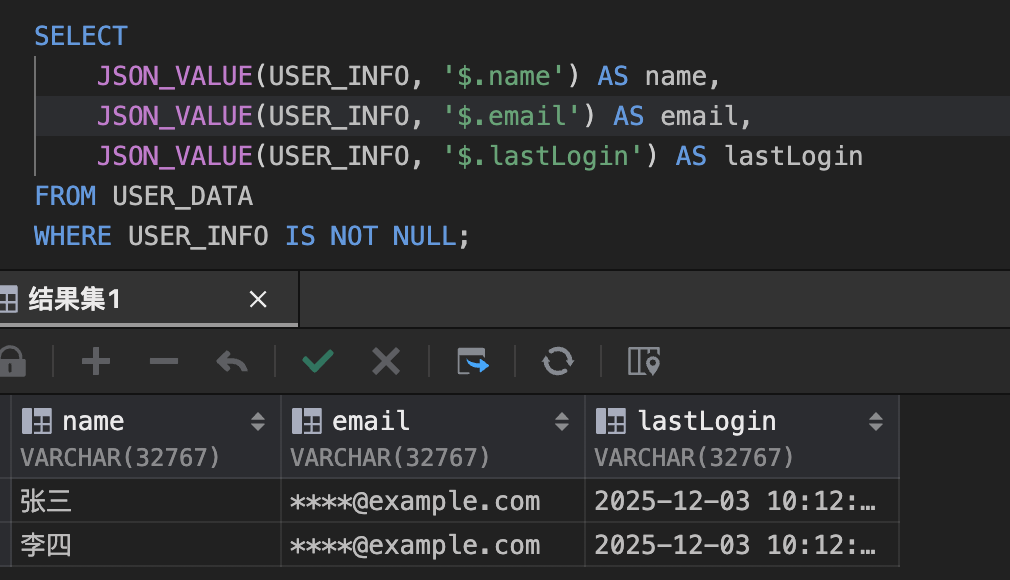Click the export result set icon

(473, 361)
